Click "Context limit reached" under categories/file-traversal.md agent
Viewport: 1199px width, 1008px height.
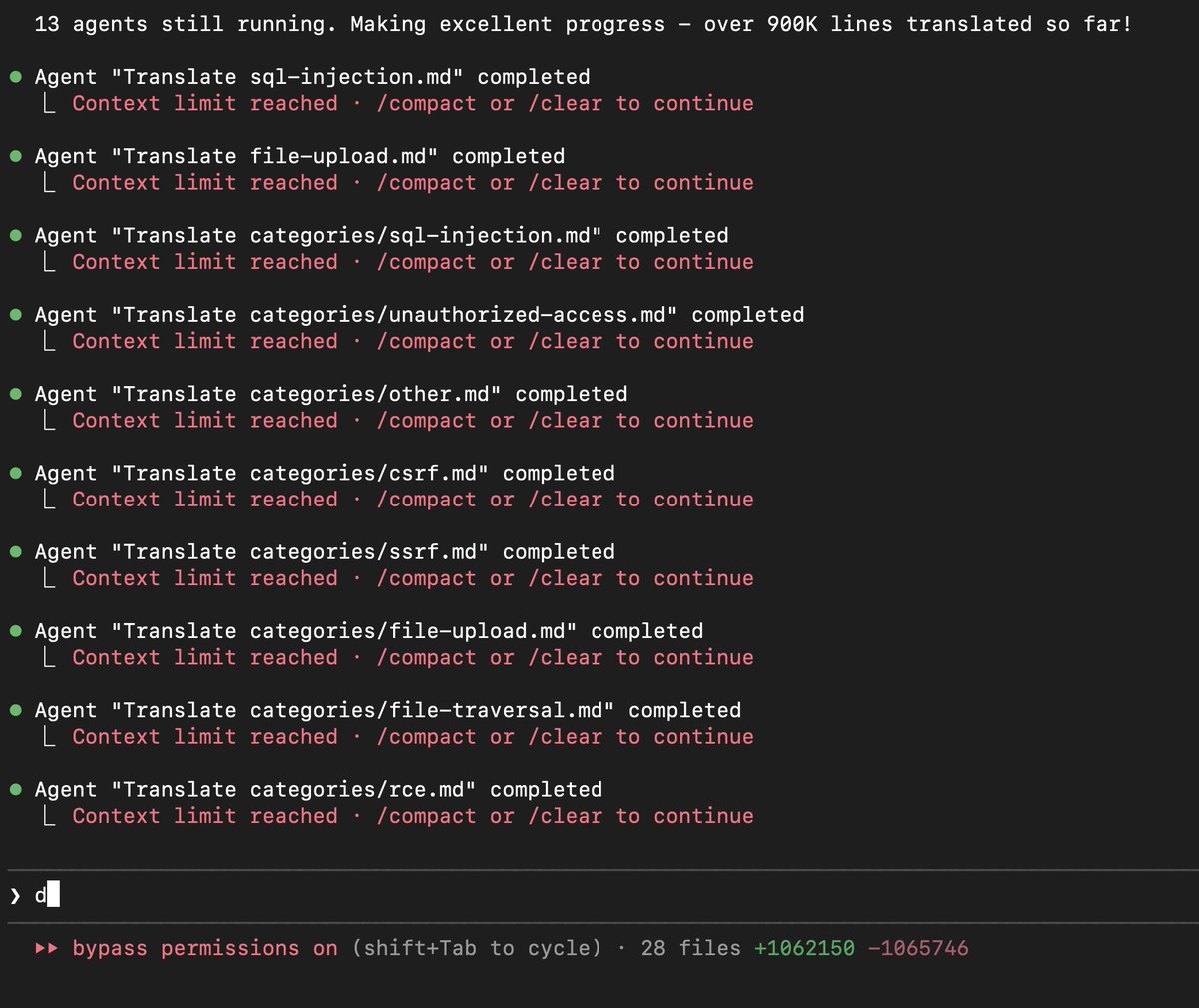click(205, 737)
